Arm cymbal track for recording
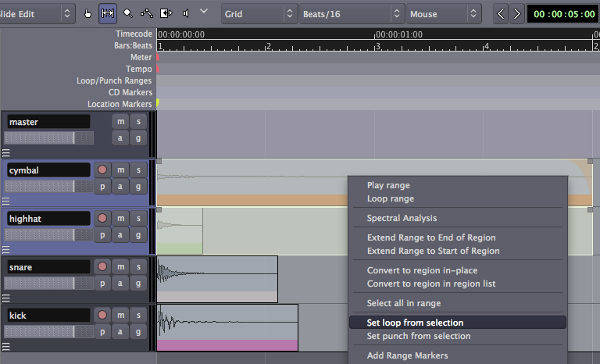Viewport: 600px width, 364px height. point(102,170)
